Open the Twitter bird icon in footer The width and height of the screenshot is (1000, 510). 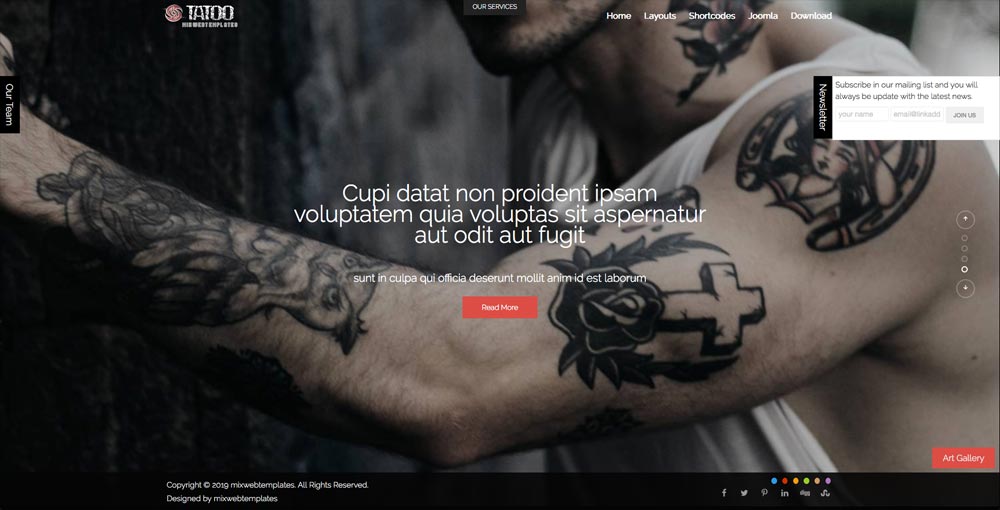point(744,493)
